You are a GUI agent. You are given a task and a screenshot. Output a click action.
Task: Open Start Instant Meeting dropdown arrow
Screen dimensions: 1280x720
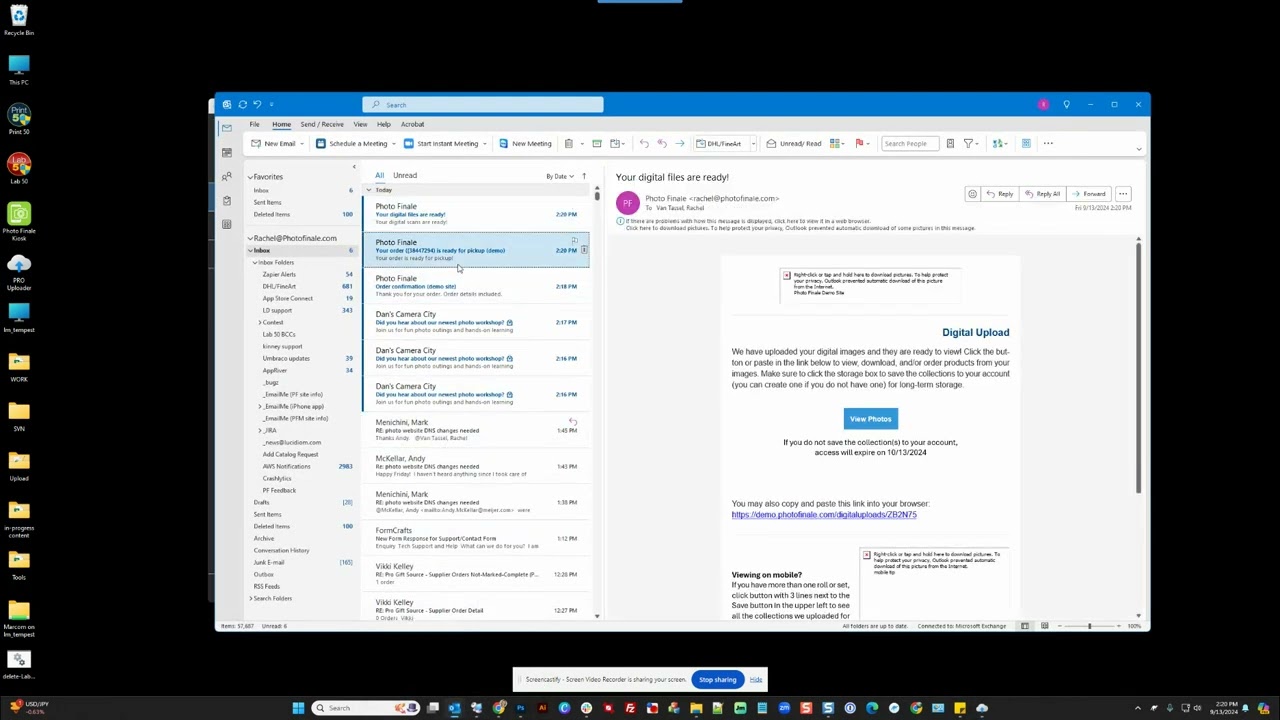[x=485, y=144]
